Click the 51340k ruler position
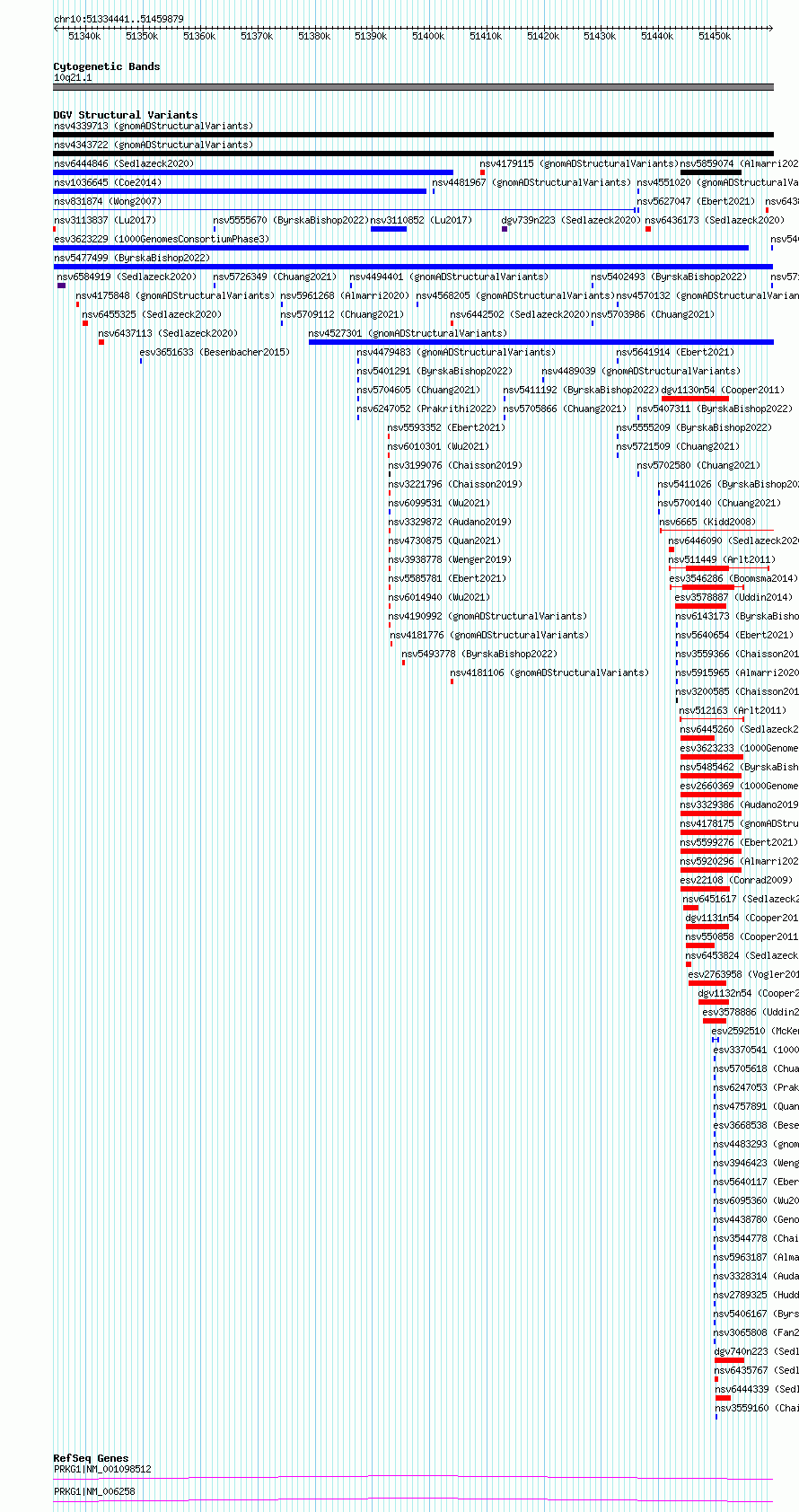799x1512 pixels. (84, 36)
